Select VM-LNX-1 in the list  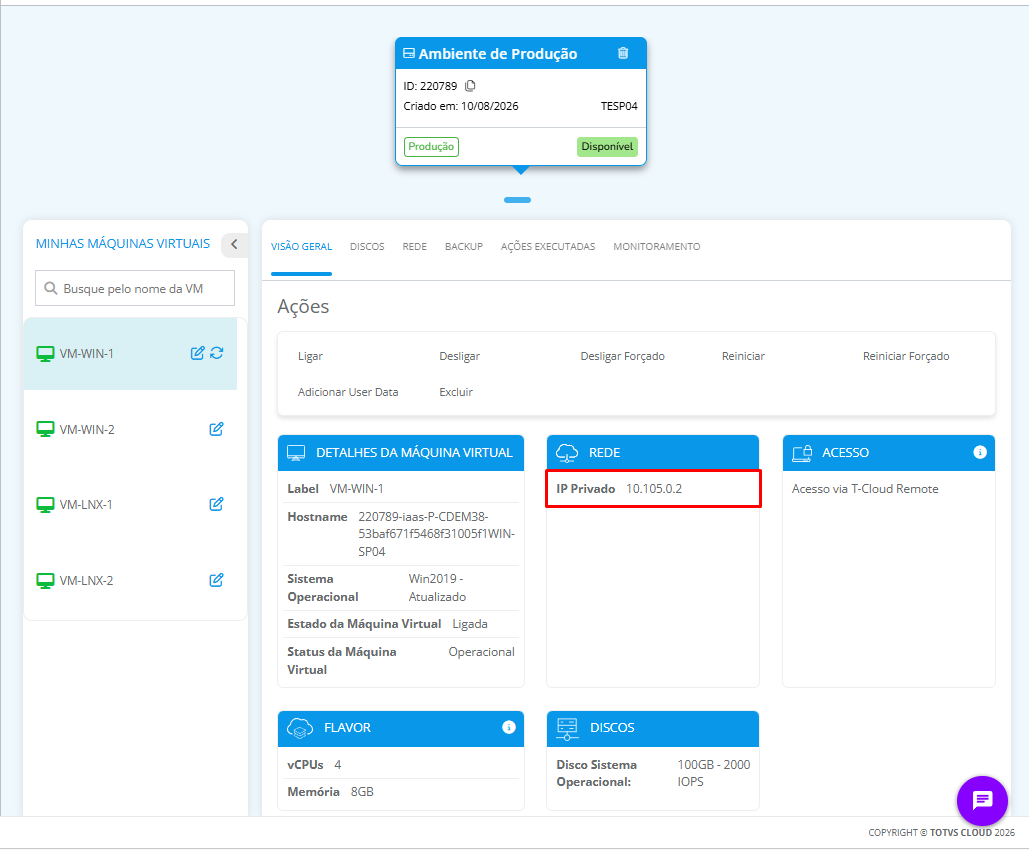86,505
